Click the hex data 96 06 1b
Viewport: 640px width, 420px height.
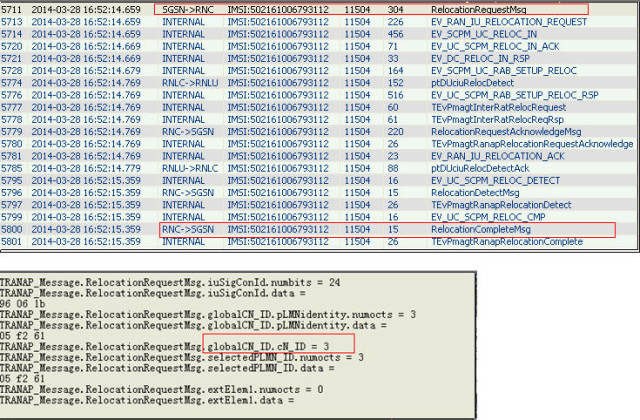point(22,304)
